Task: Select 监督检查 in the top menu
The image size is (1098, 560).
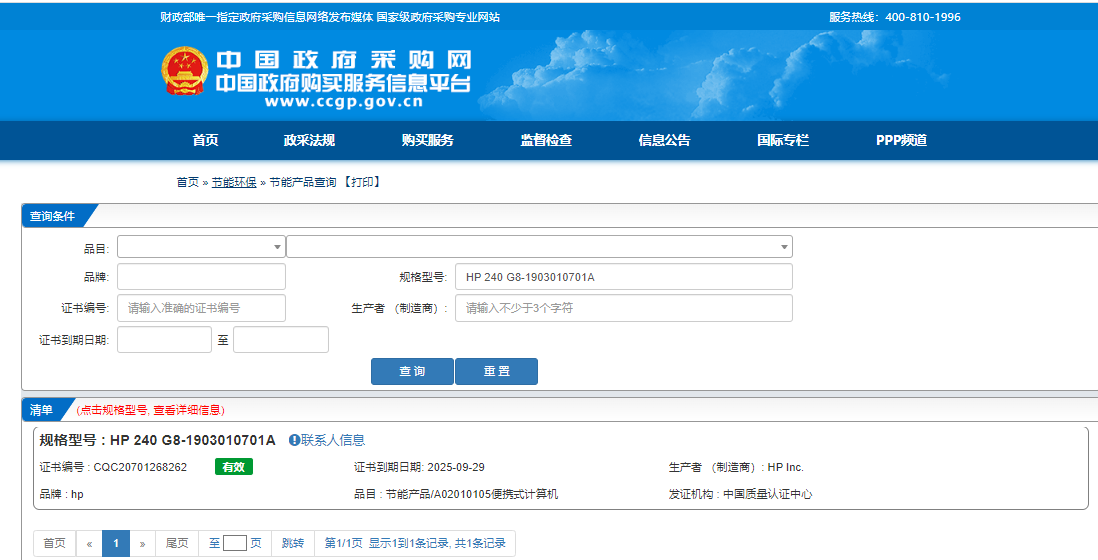Action: (546, 140)
